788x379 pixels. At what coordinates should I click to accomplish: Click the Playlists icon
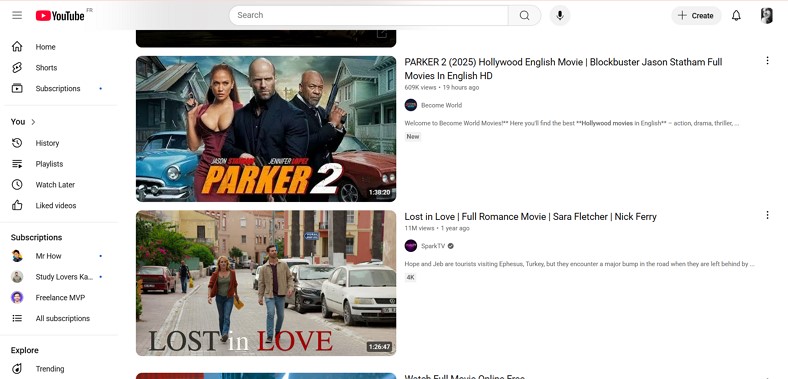pos(17,164)
